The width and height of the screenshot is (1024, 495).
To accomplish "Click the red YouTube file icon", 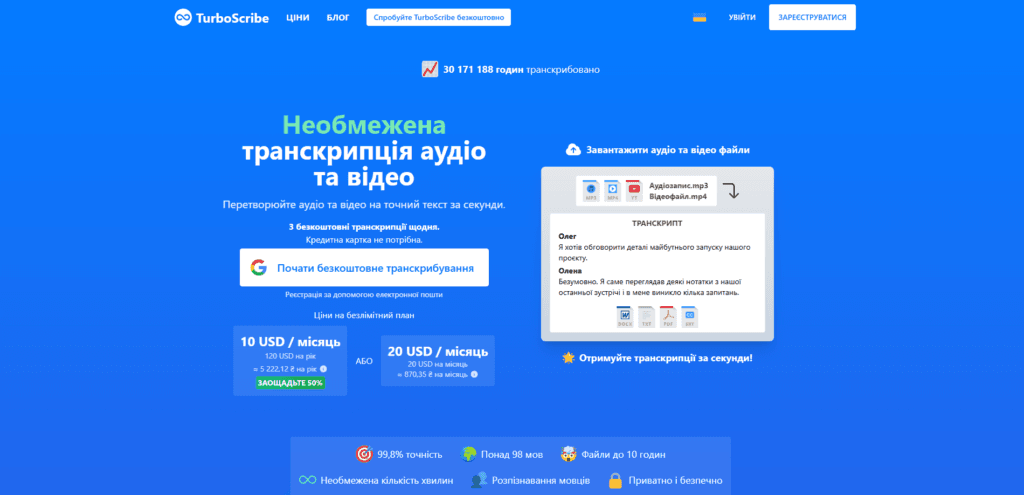I will pos(633,190).
